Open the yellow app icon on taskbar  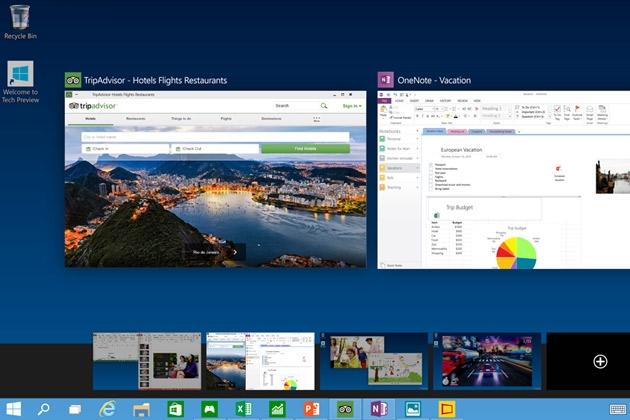pos(447,409)
